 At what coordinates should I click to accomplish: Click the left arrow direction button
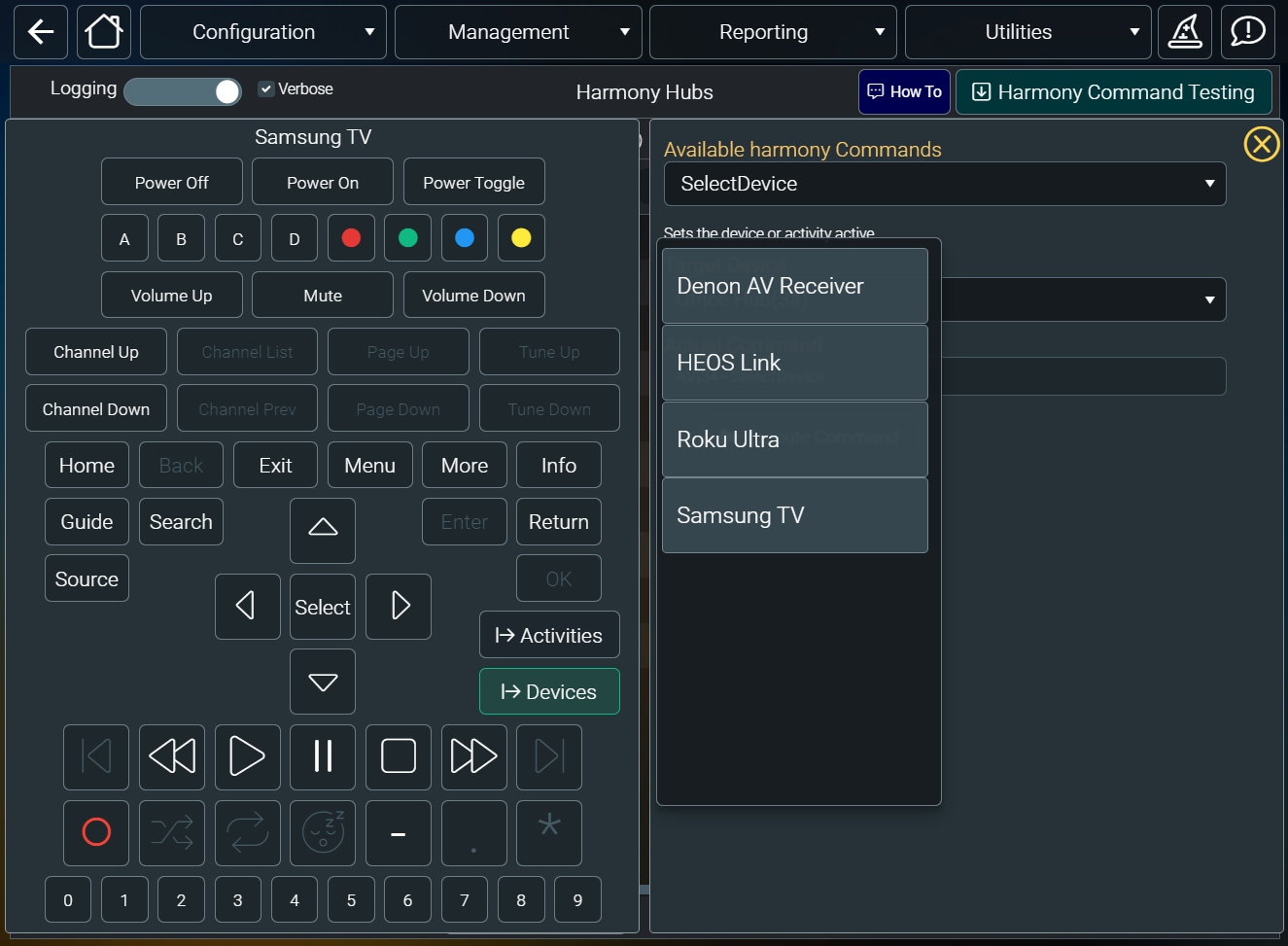click(247, 607)
